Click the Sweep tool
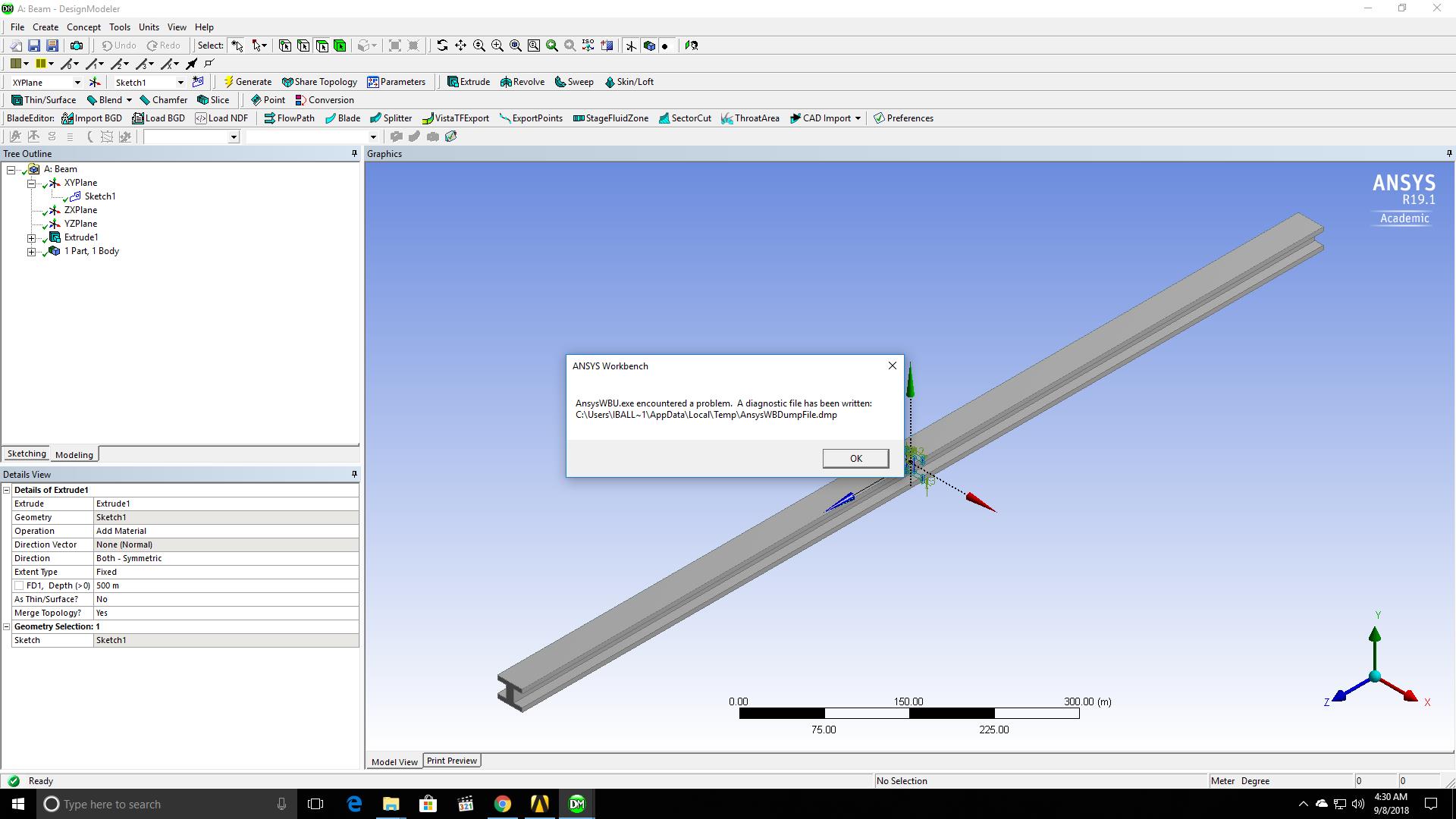 (574, 82)
